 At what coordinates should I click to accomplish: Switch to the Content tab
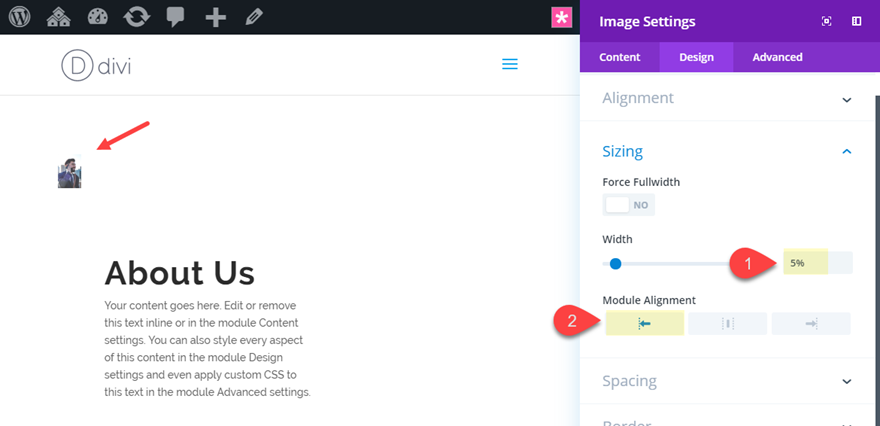[x=620, y=57]
